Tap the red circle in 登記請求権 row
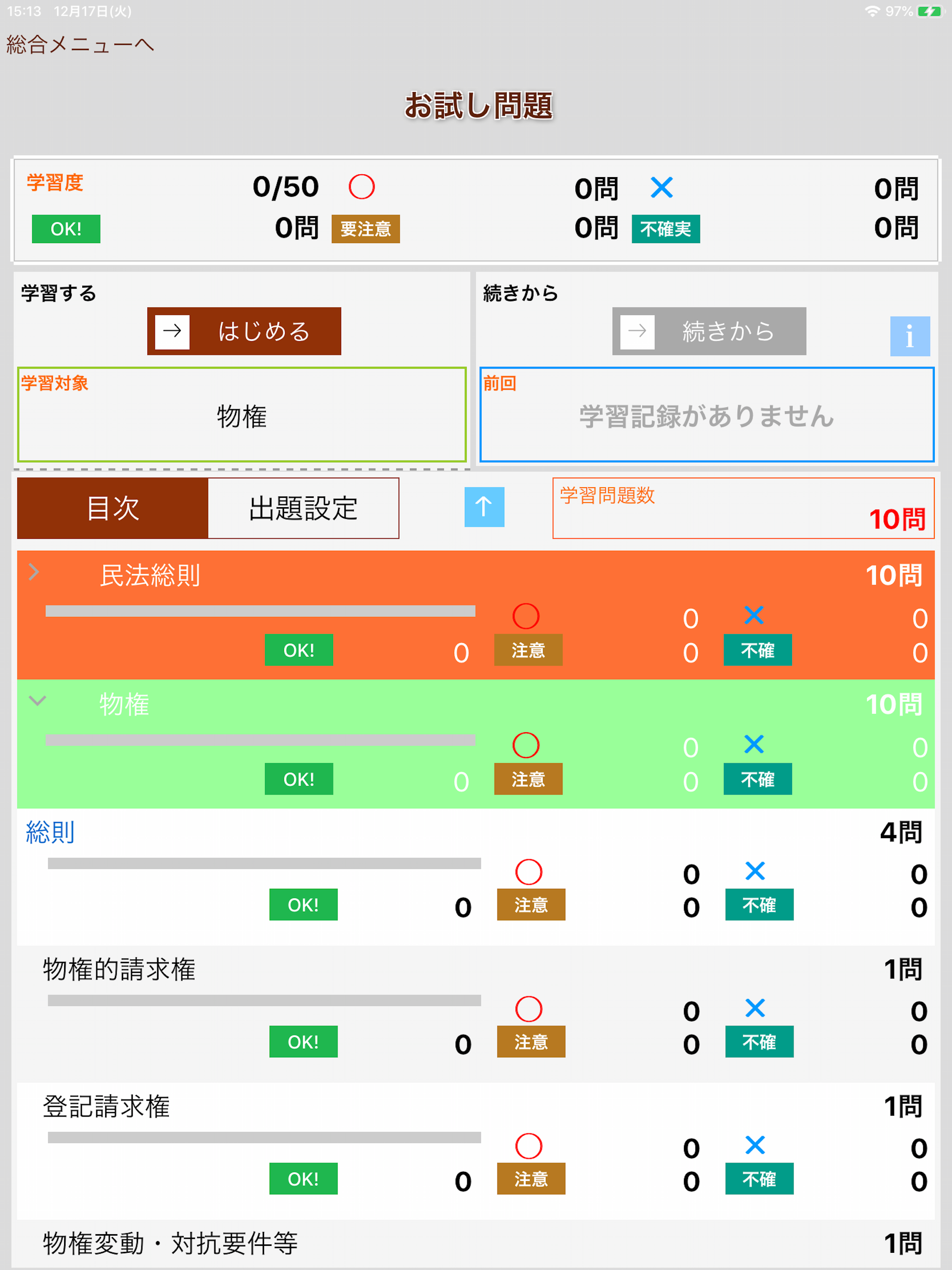The image size is (952, 1270). (529, 1146)
